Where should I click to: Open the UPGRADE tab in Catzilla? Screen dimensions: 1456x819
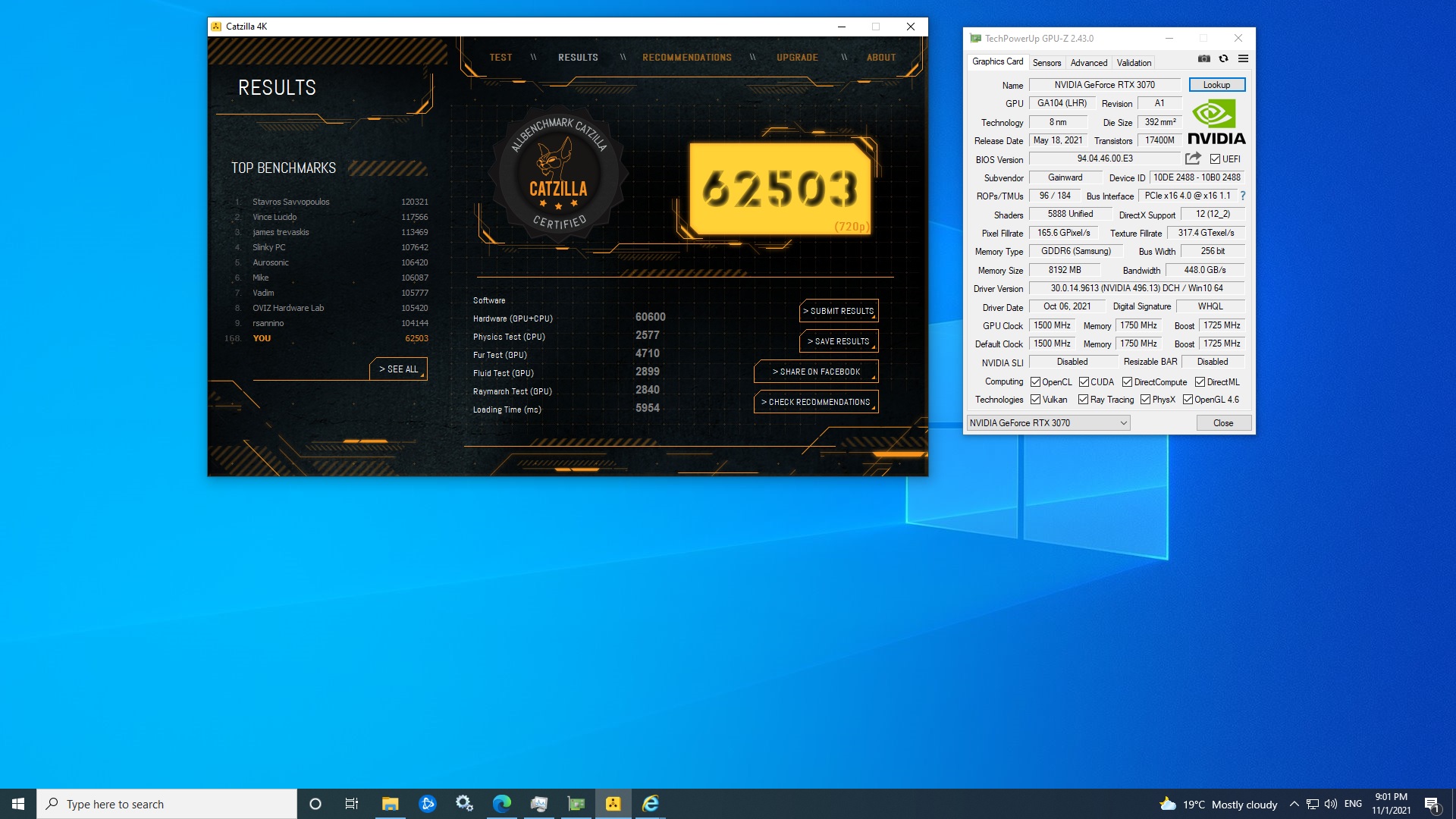[797, 58]
